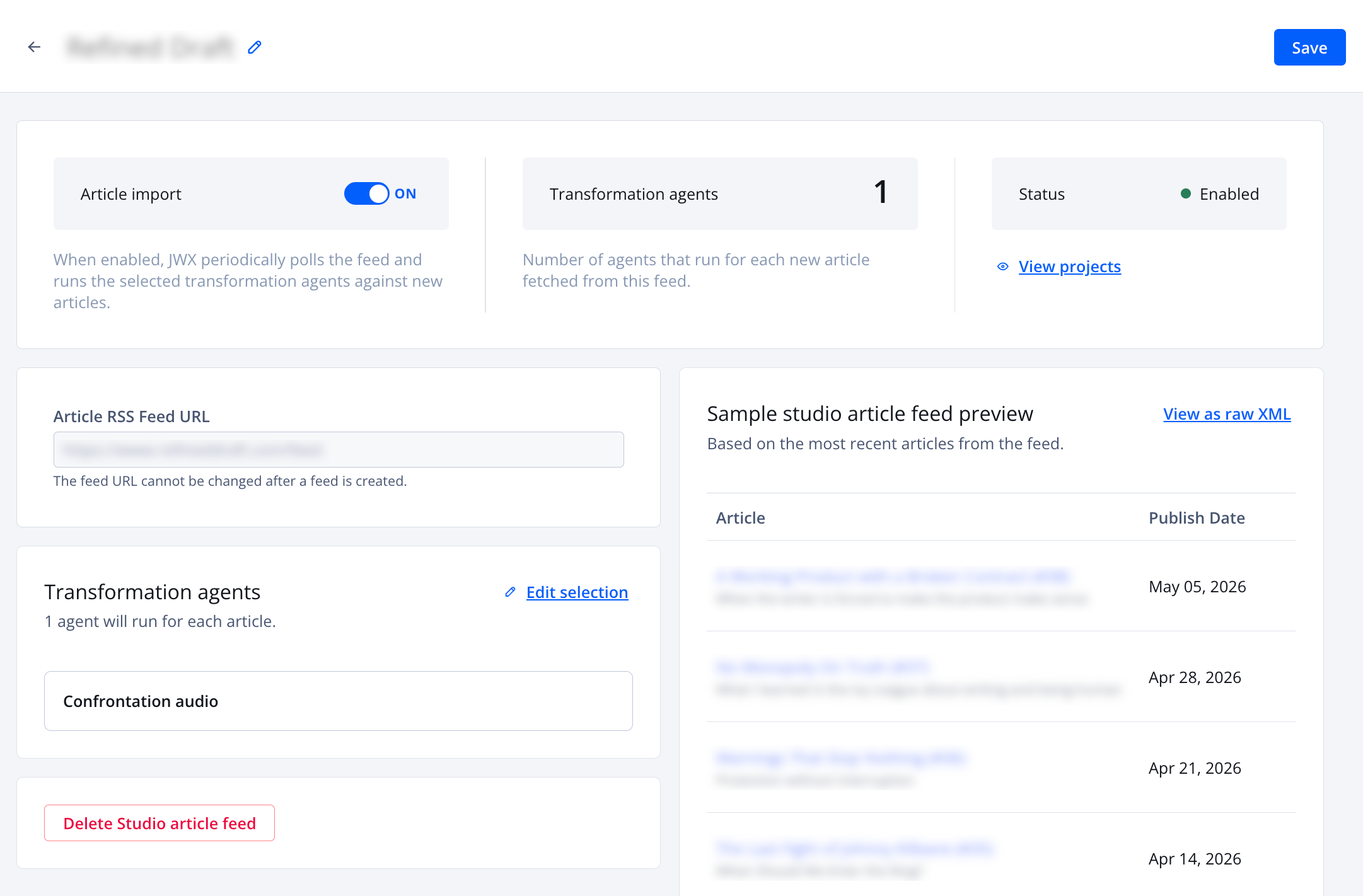The height and width of the screenshot is (896, 1363).
Task: Click the Enabled status indicator
Action: coord(1220,194)
